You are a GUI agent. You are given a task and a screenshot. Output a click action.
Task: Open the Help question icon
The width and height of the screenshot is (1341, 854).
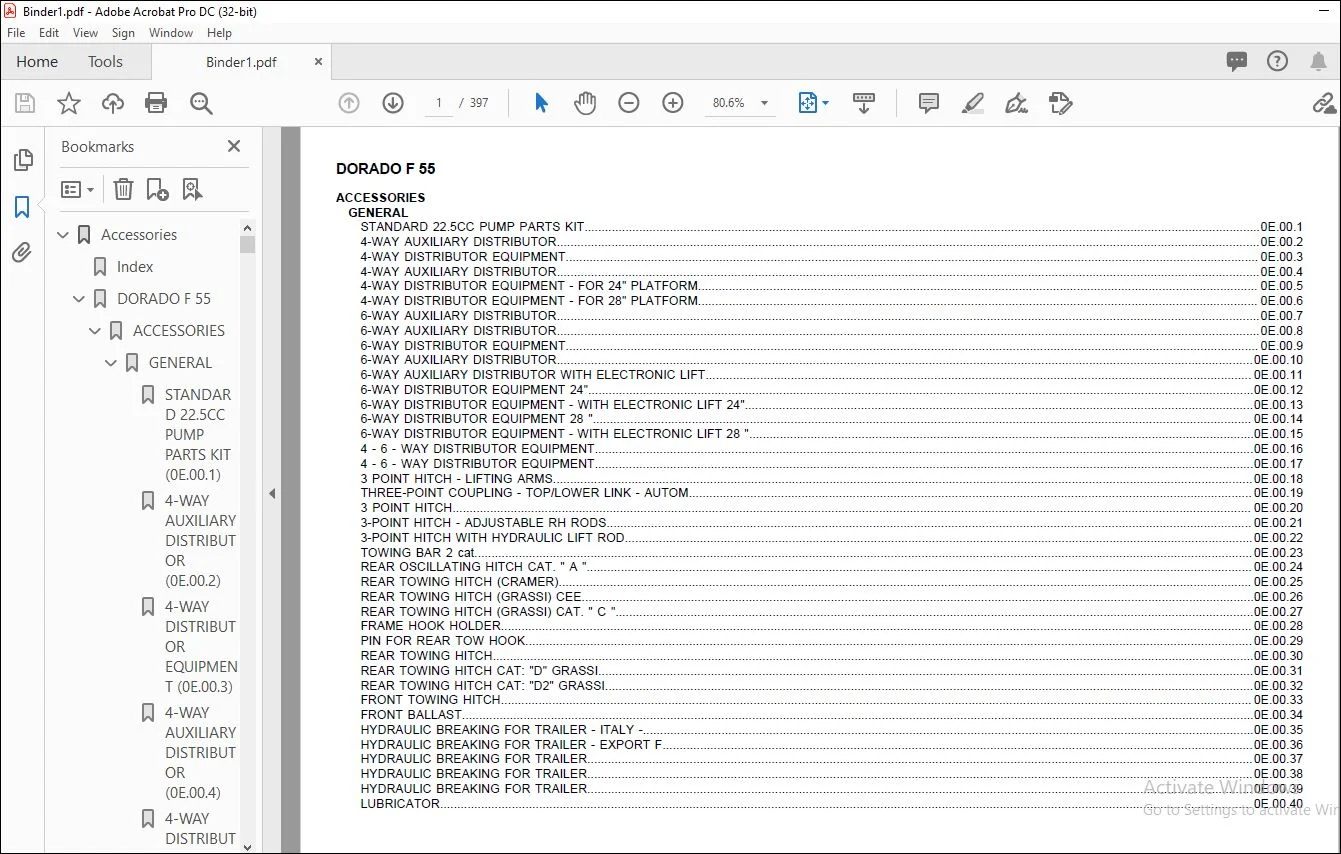1277,62
